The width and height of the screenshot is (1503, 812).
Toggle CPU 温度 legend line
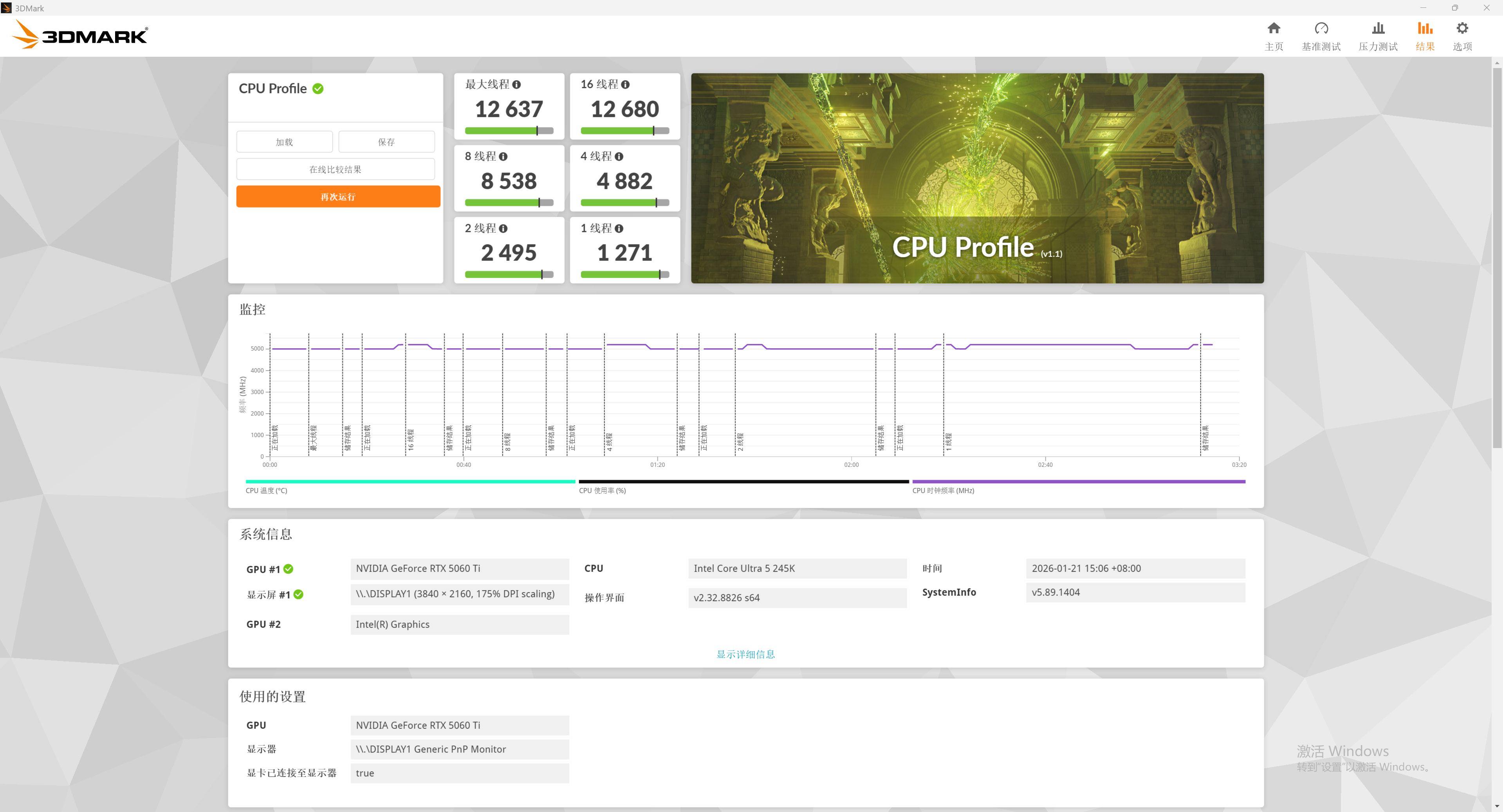point(410,482)
